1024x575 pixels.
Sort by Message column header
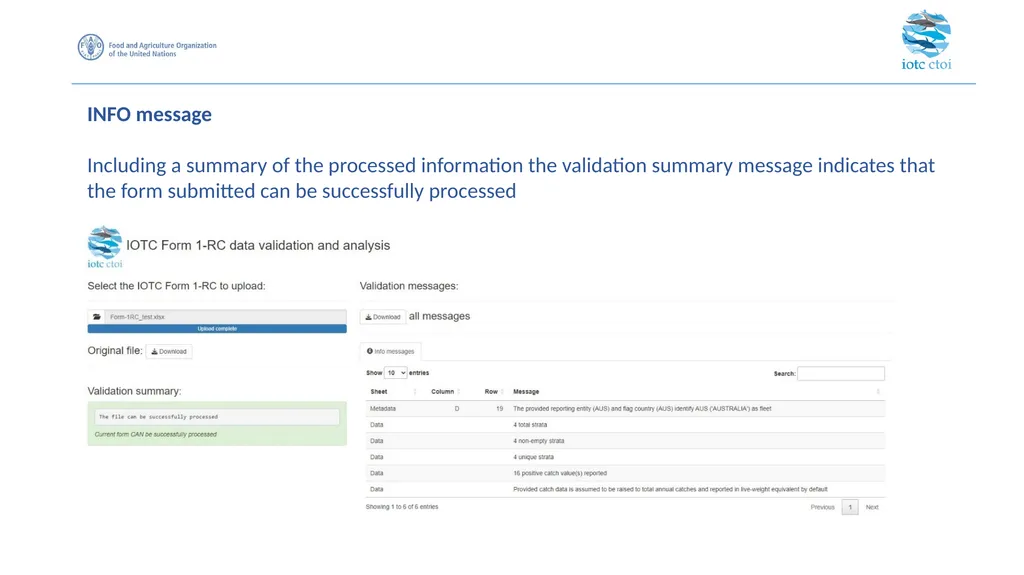pos(696,392)
